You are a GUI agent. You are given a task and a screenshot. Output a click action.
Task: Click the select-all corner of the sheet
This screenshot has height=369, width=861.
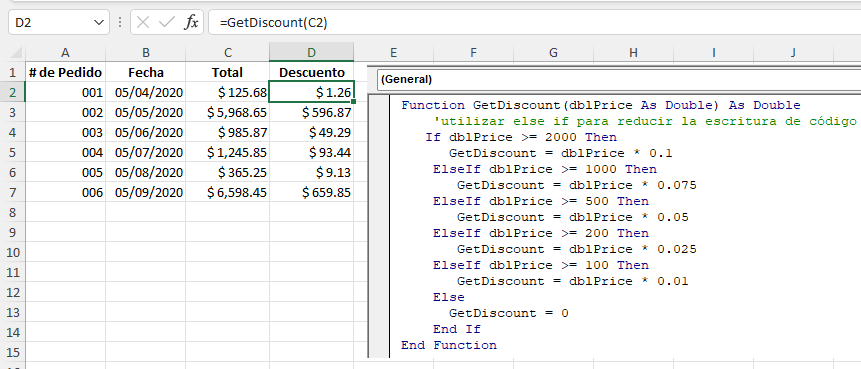click(x=16, y=53)
